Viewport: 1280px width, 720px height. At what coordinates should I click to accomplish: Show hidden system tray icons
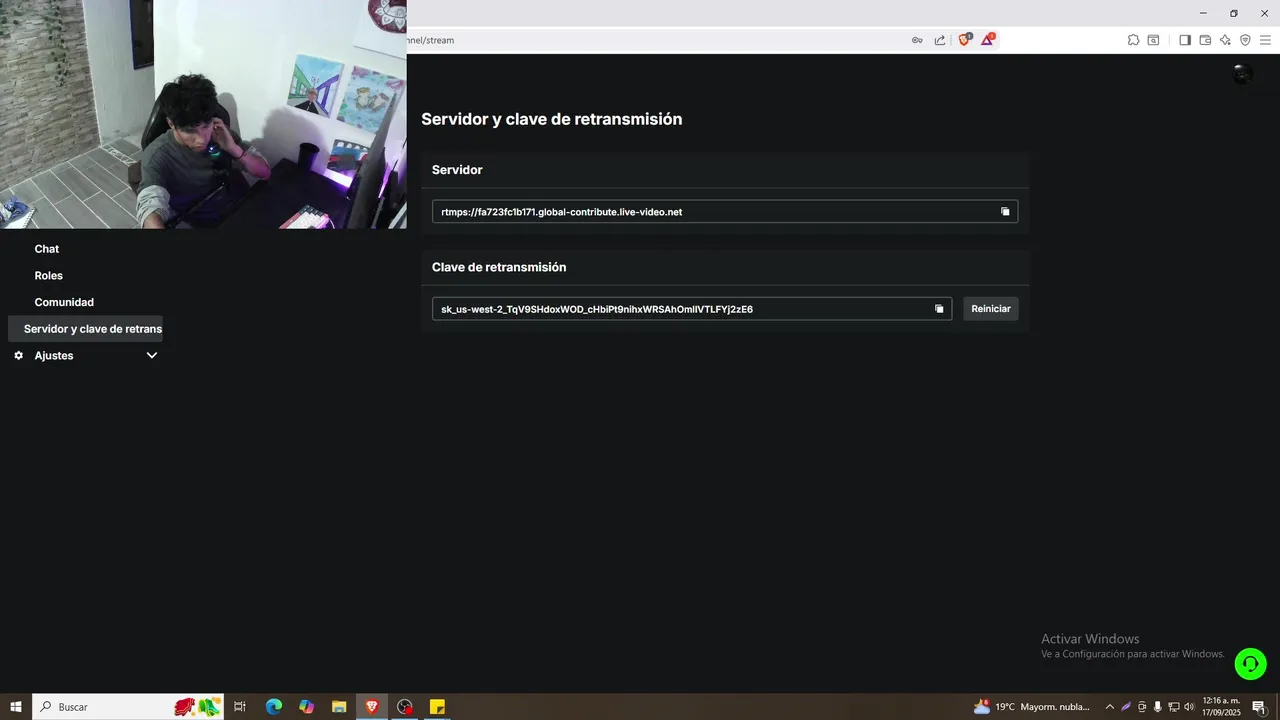click(1109, 707)
